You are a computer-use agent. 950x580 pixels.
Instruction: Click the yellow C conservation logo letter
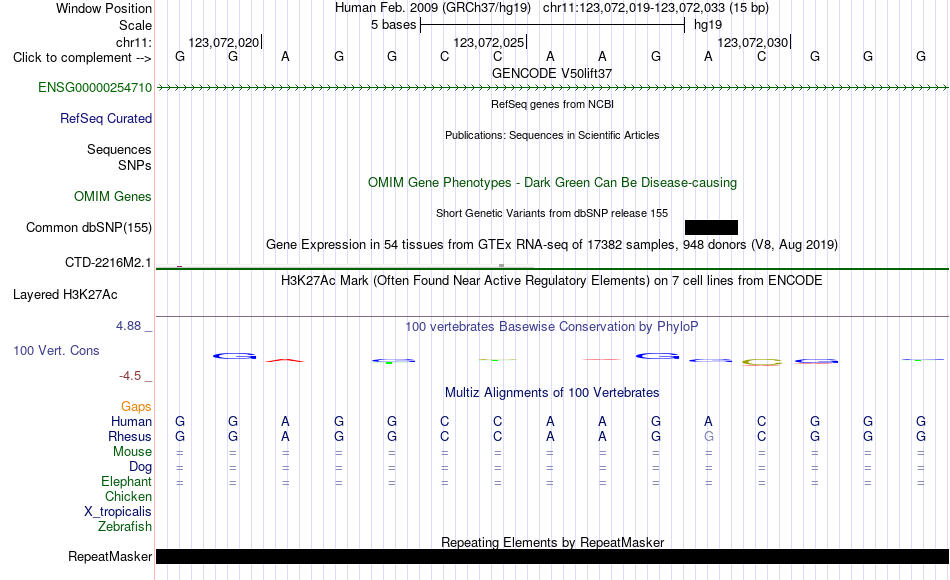(x=762, y=362)
